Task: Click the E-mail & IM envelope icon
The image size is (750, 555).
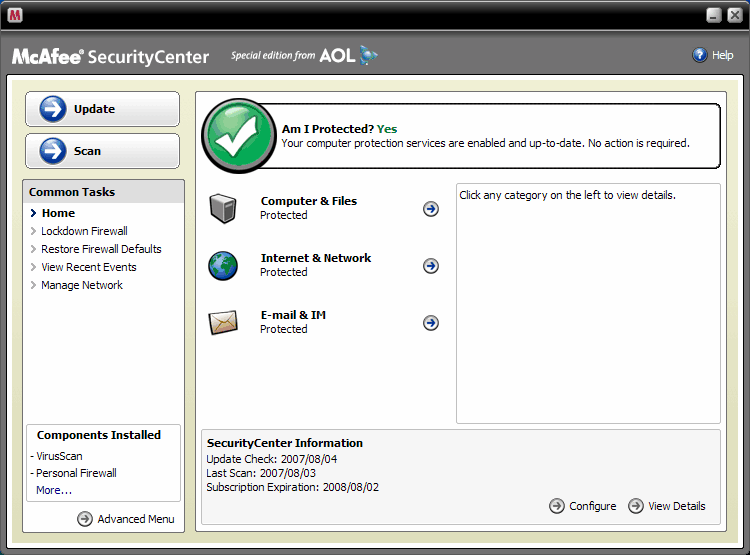Action: click(222, 322)
